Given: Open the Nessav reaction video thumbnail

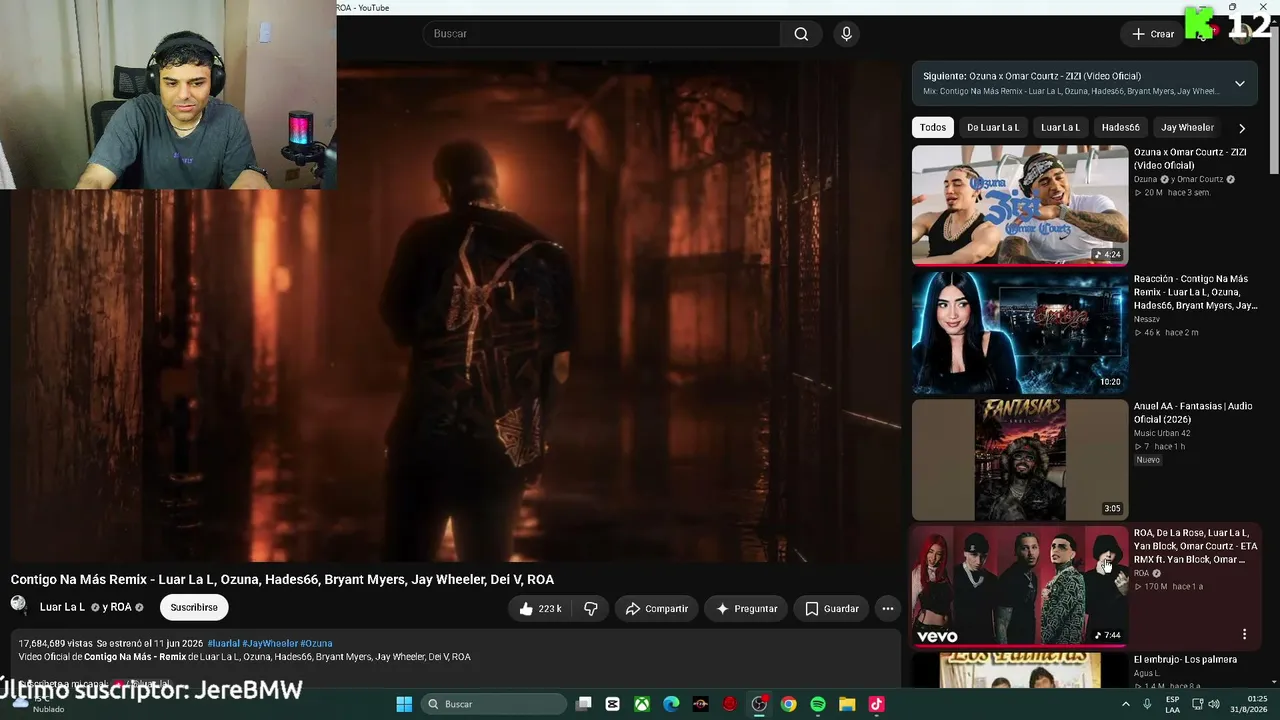Looking at the screenshot, I should pyautogui.click(x=1020, y=332).
